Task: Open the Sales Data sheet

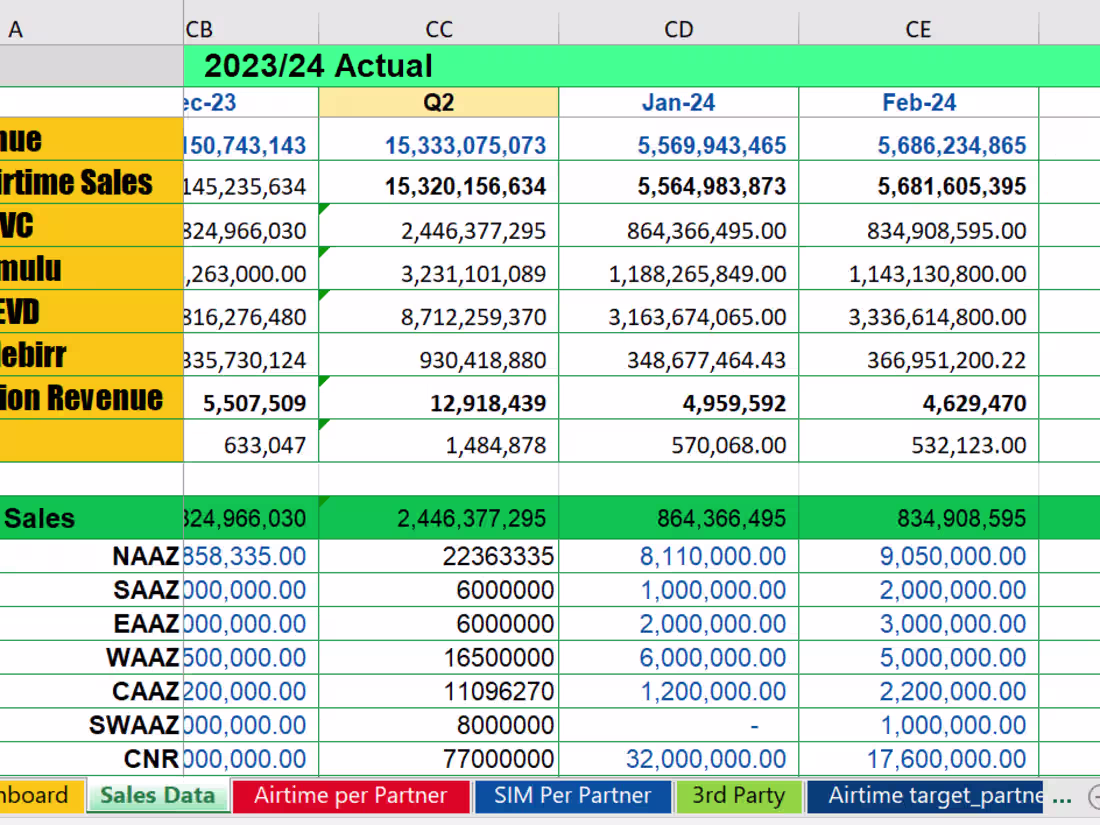Action: [x=157, y=796]
